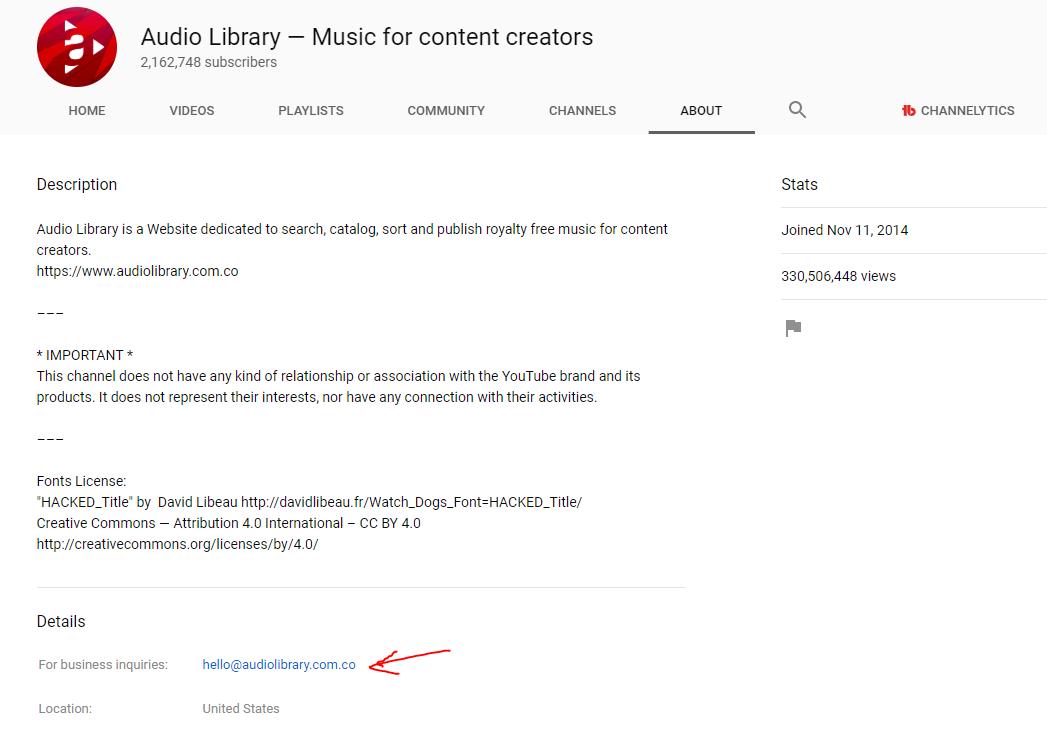This screenshot has width=1047, height=747.
Task: Open the davidlibeau.fr HACKED_Title font URL
Action: 411,502
